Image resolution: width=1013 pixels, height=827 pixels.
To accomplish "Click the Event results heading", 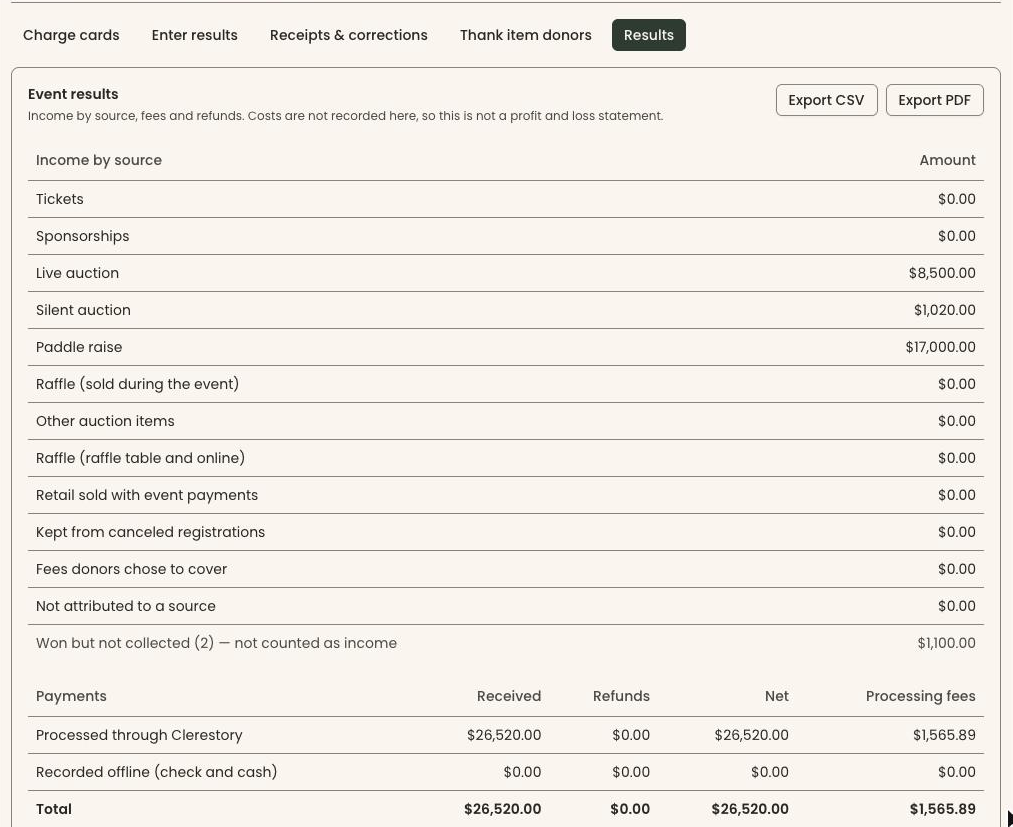I will (73, 94).
